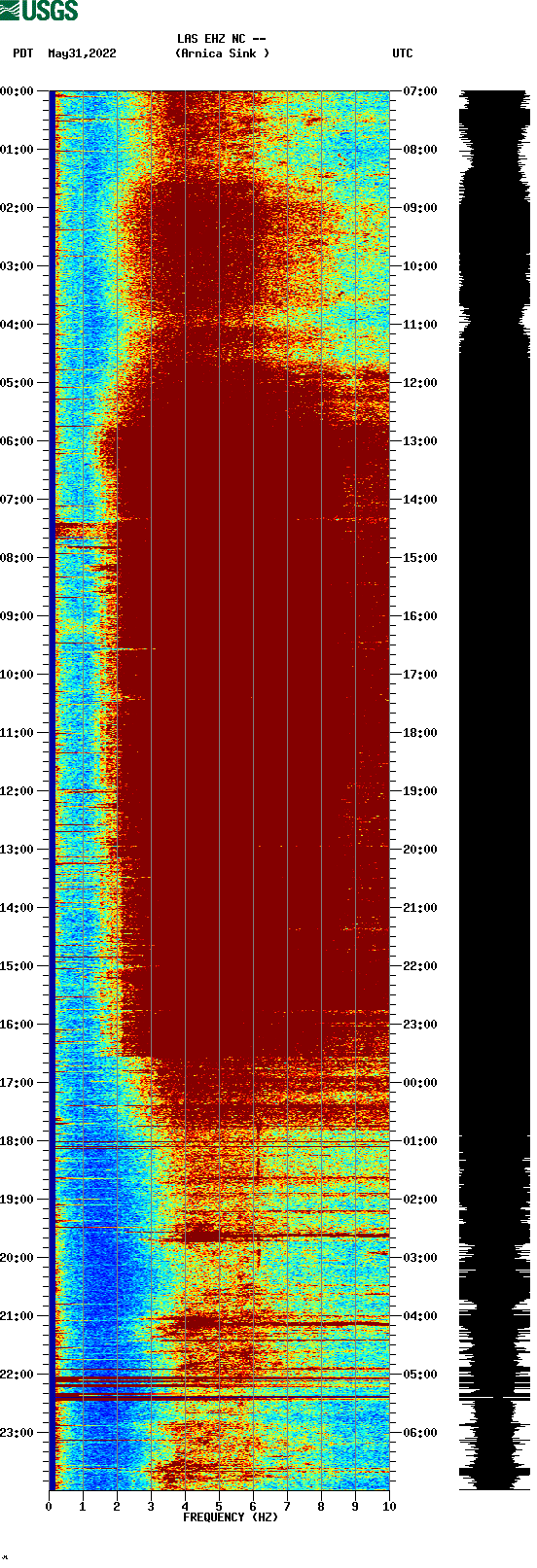
Task: Click the 19:00 UTC time tick label
Action: pyautogui.click(x=420, y=791)
